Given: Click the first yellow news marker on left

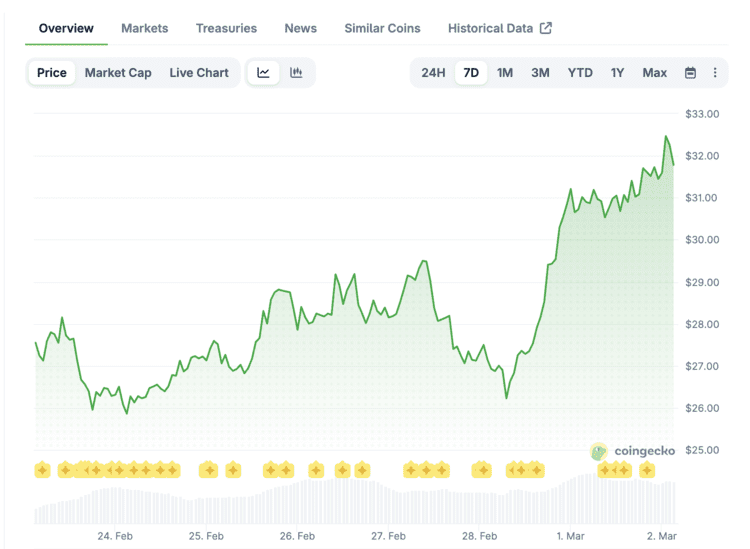Looking at the screenshot, I should (x=42, y=470).
